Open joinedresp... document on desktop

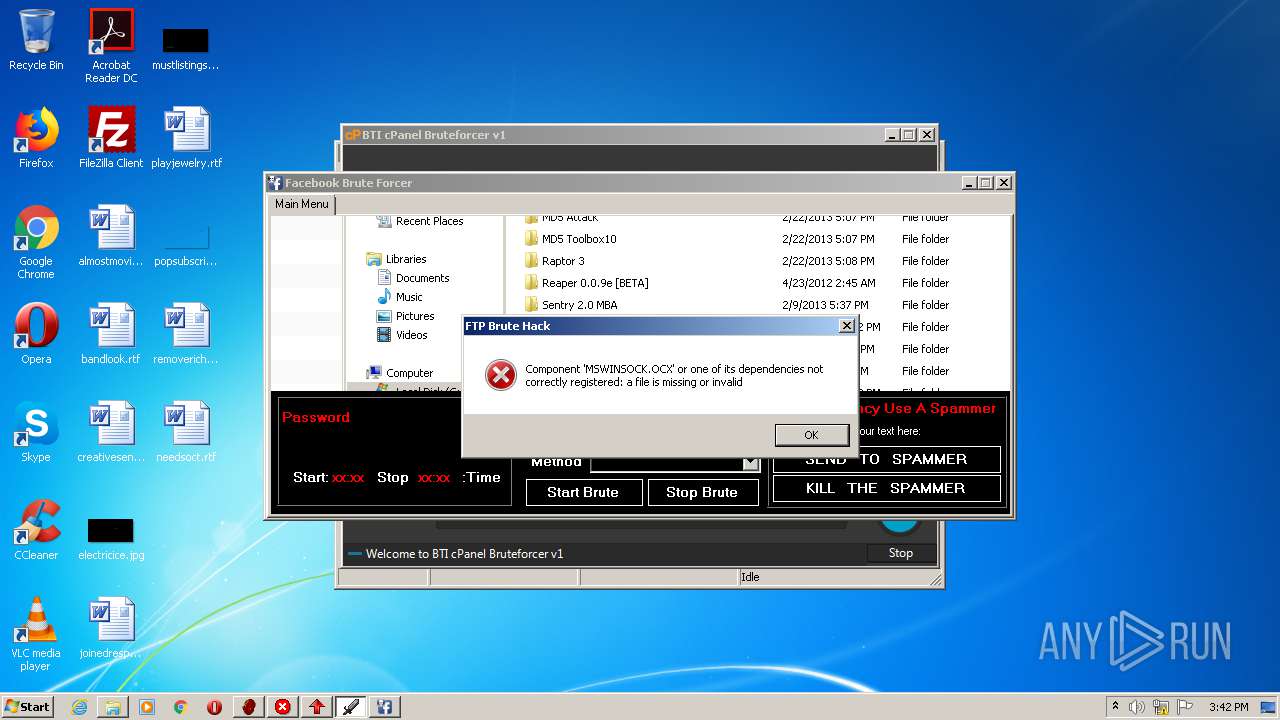click(111, 628)
